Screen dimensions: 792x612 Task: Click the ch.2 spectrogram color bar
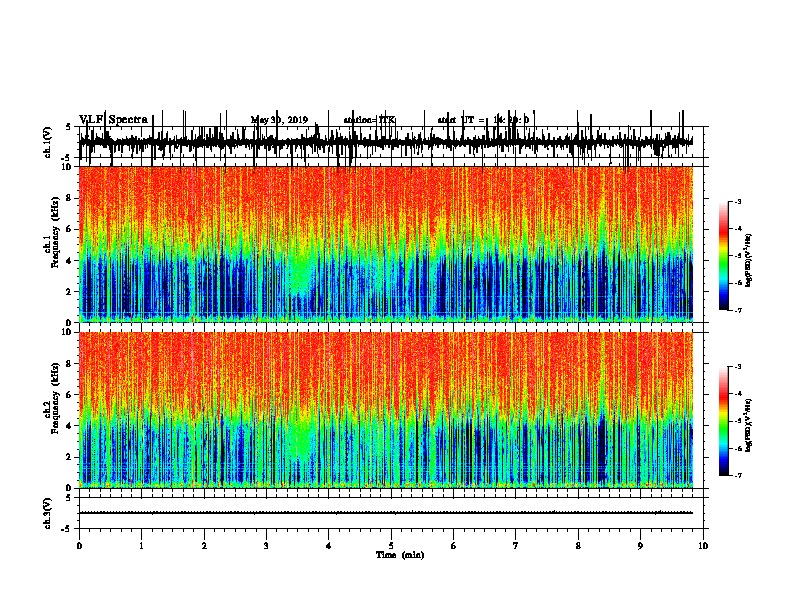(x=723, y=421)
